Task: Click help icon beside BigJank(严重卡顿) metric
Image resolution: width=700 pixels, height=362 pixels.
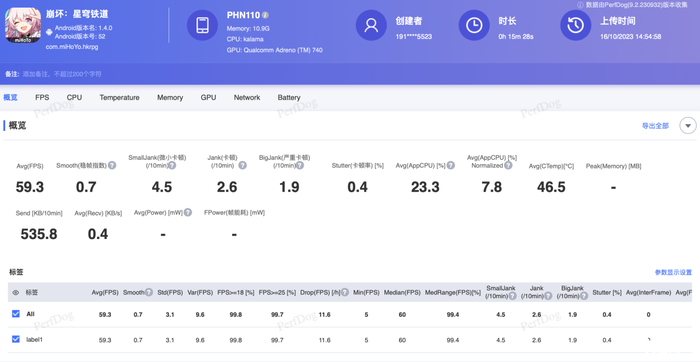Action: pyautogui.click(x=300, y=166)
